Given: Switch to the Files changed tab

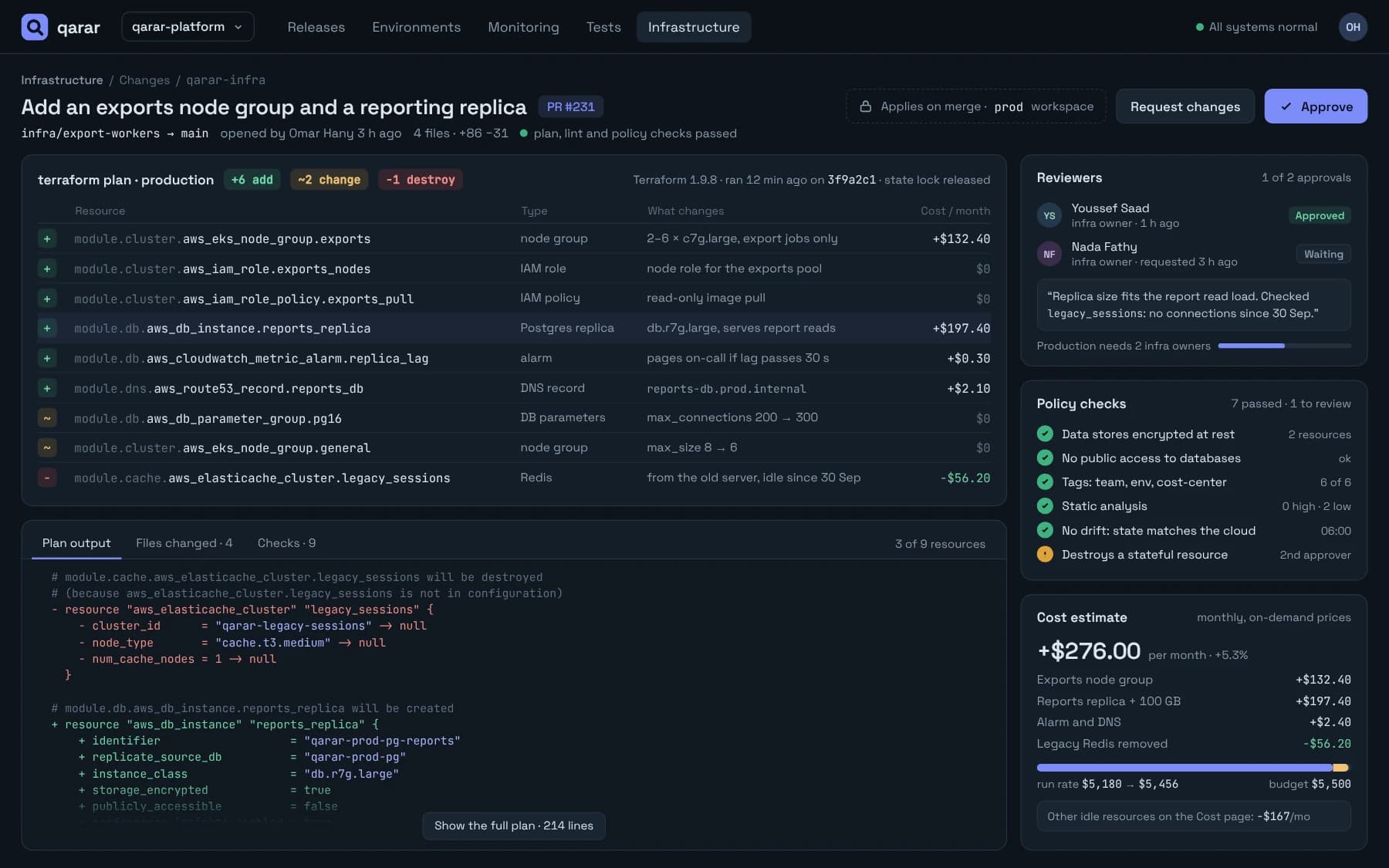Looking at the screenshot, I should (x=184, y=543).
